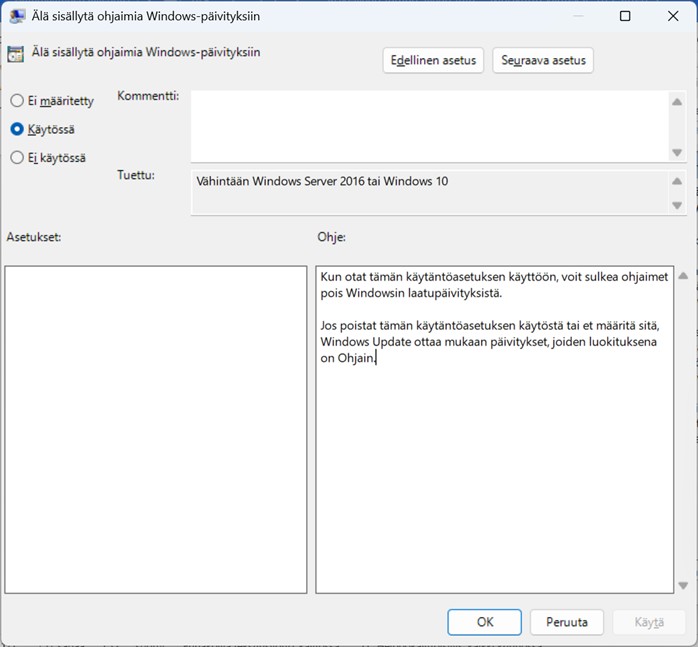Viewport: 698px width, 647px height.
Task: Click the policy setting icon beside heading
Action: click(x=16, y=54)
